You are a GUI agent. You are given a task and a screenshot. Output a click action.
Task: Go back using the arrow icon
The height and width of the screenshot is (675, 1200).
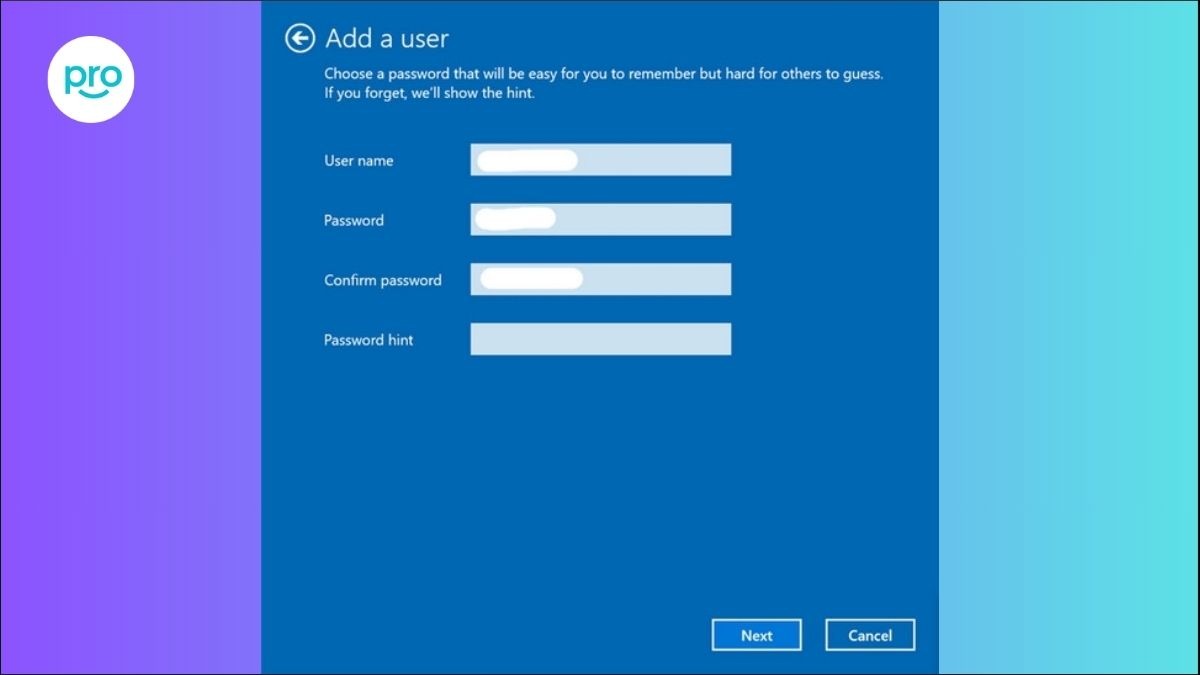tap(299, 38)
